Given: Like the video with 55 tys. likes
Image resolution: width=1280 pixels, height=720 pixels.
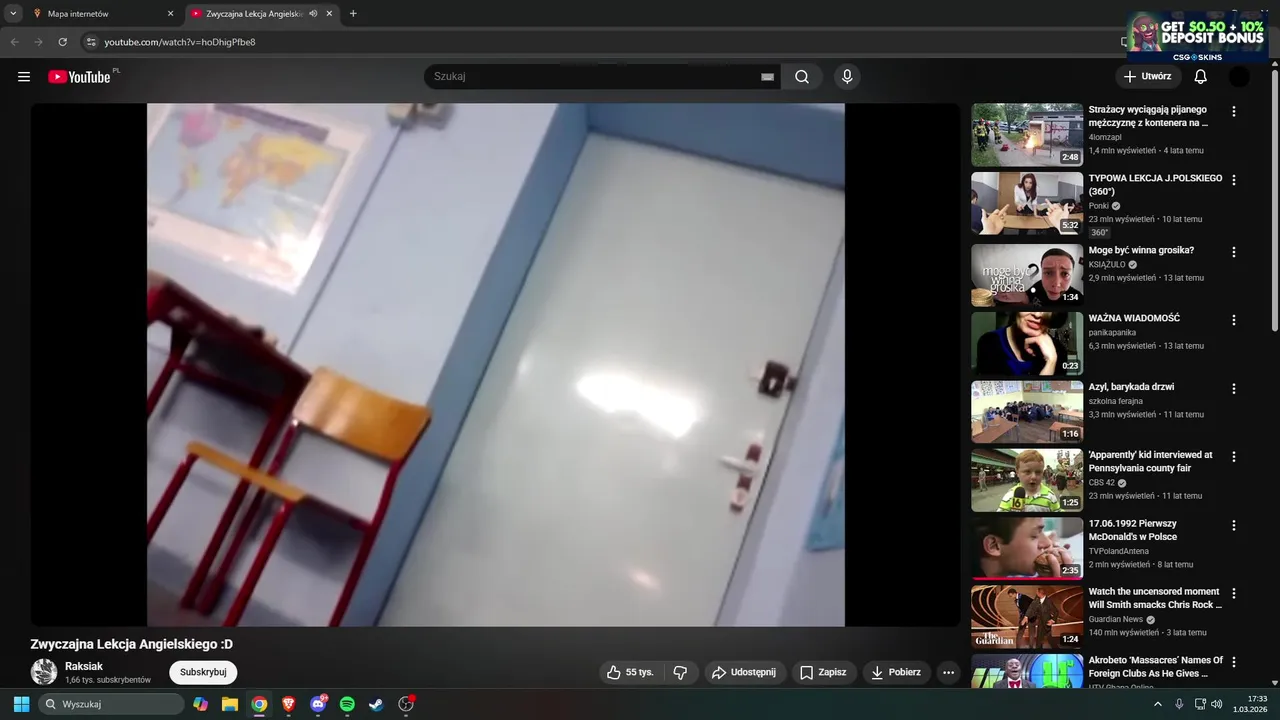Looking at the screenshot, I should coord(630,673).
